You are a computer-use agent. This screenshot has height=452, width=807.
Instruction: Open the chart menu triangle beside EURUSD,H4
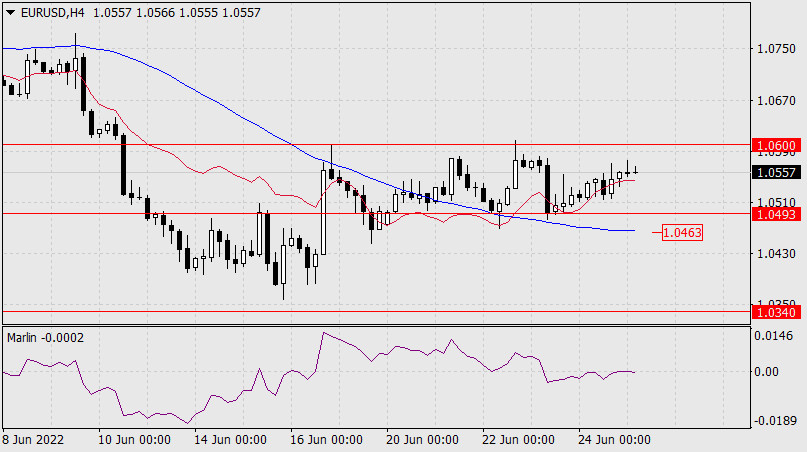click(x=10, y=13)
